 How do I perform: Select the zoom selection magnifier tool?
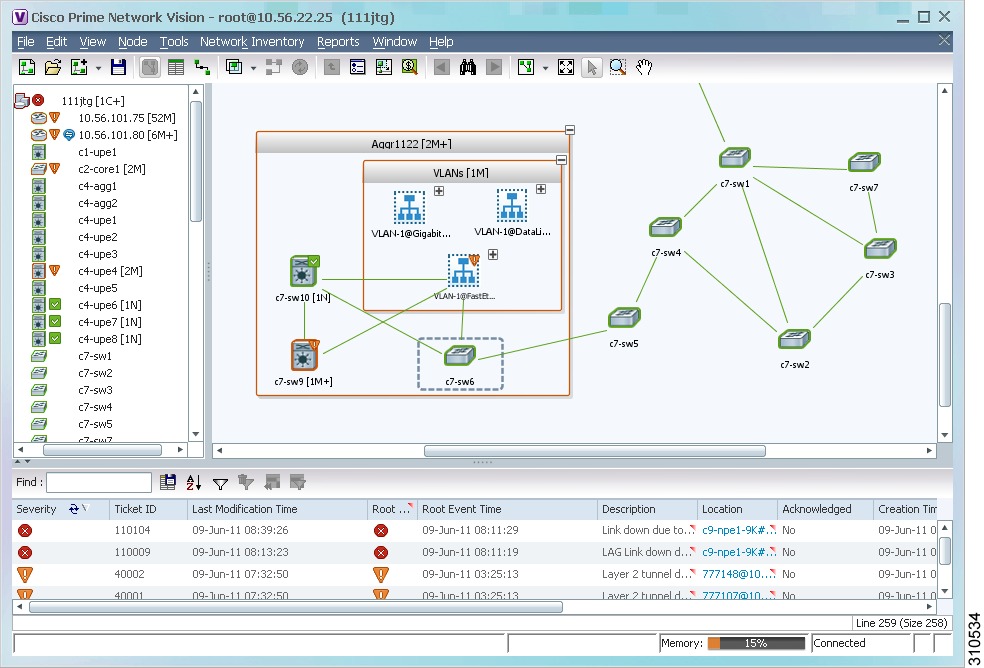click(x=618, y=67)
